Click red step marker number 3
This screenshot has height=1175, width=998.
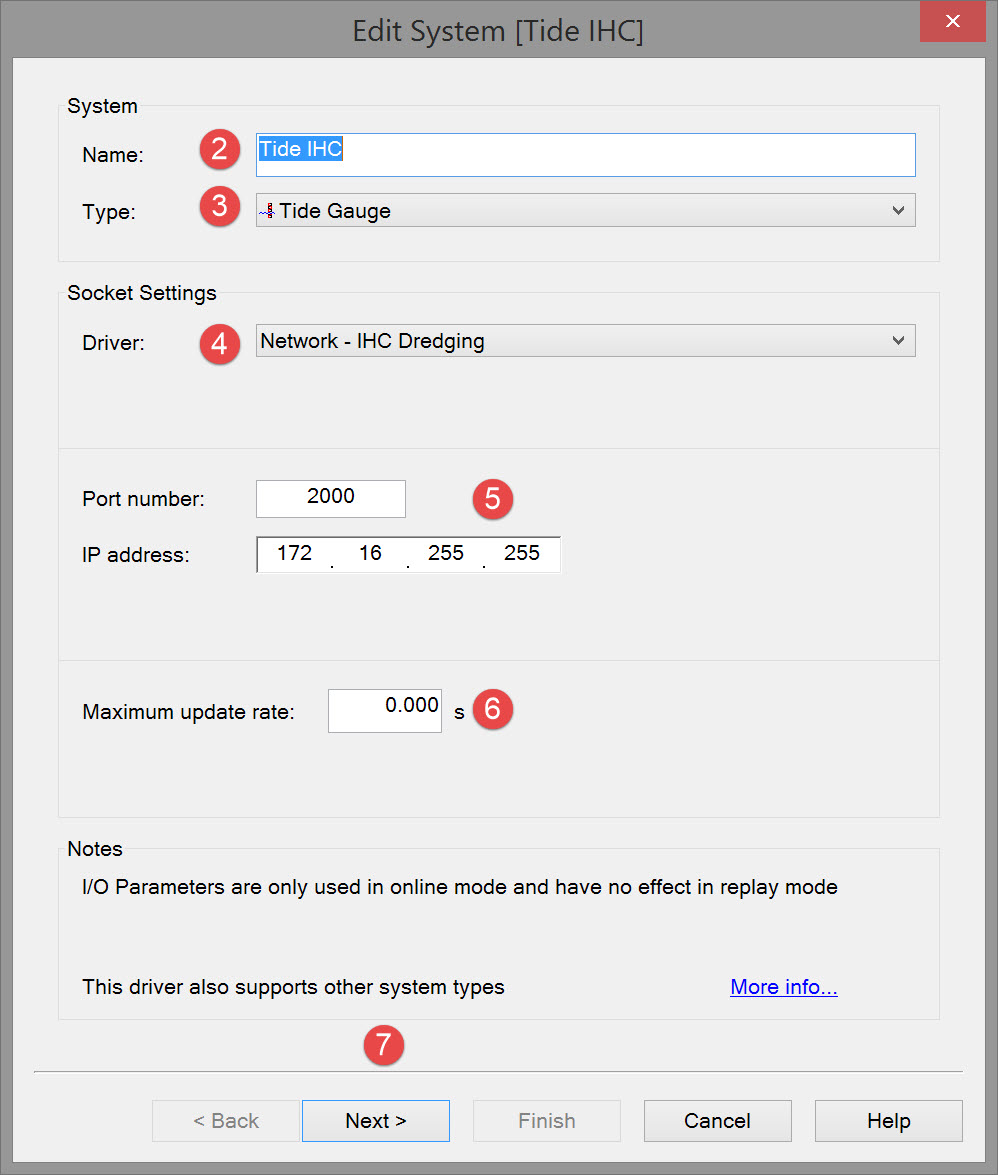[x=219, y=207]
